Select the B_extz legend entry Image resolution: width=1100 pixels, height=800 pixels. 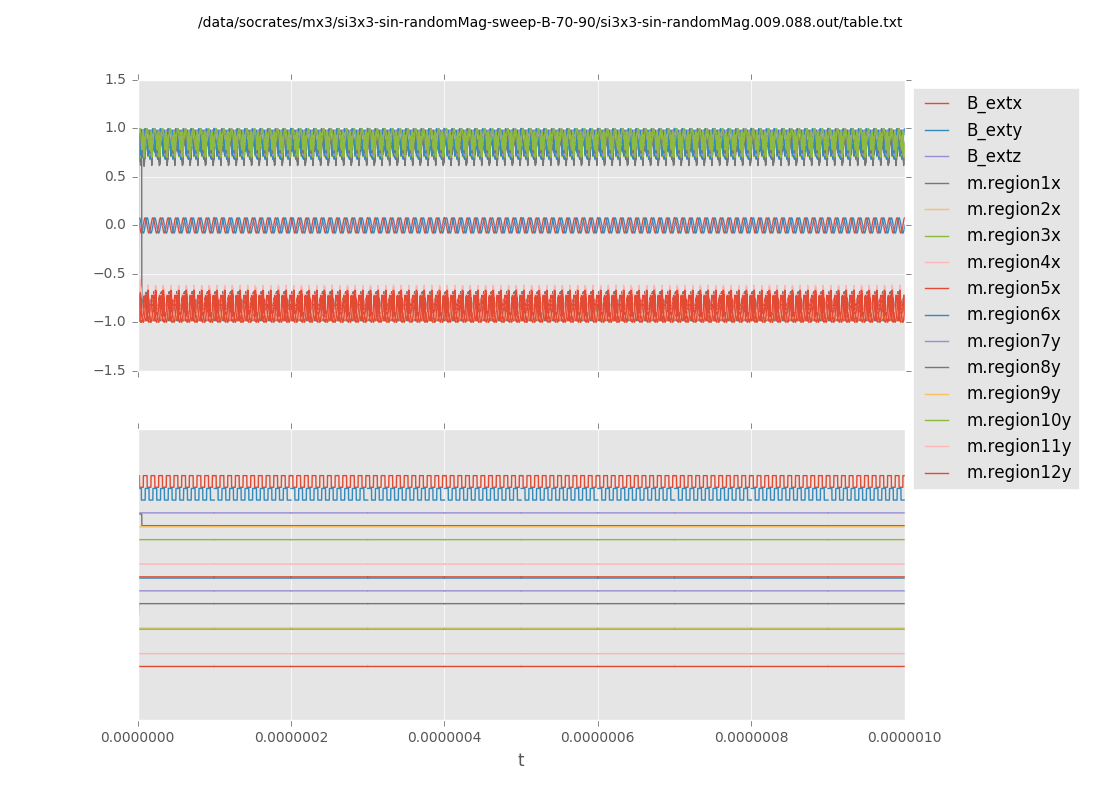(993, 156)
